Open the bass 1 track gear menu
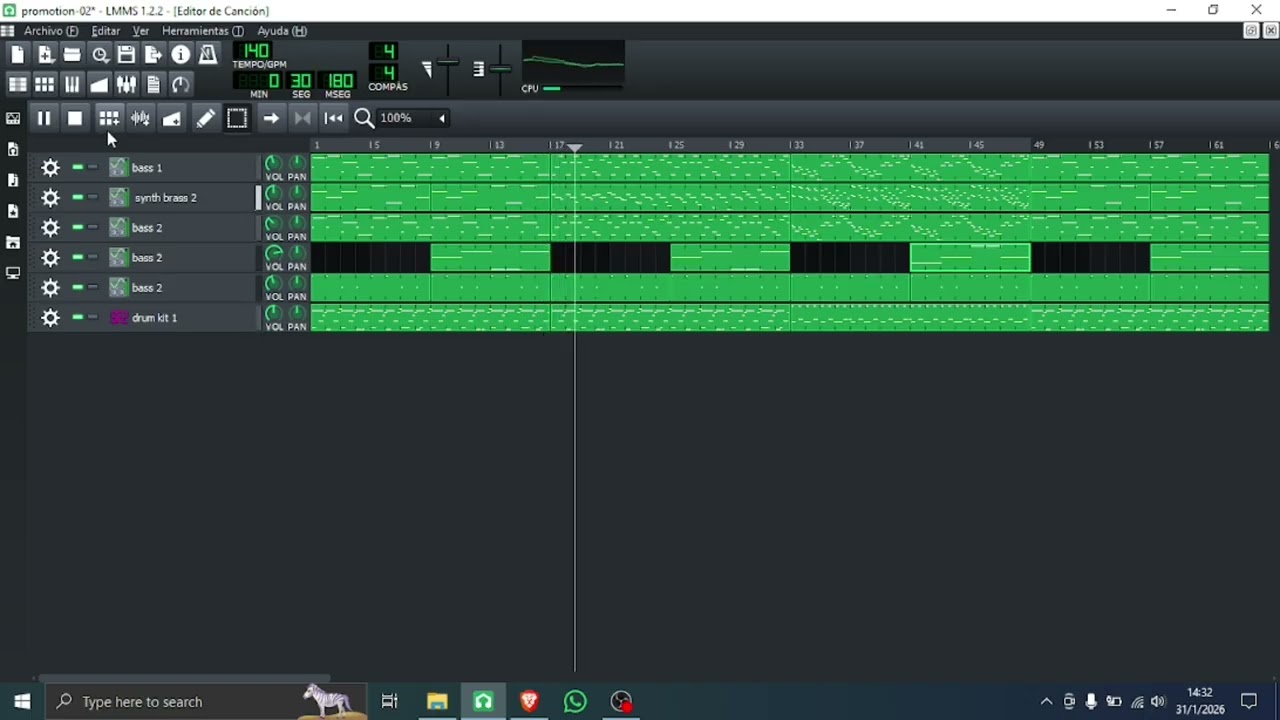1280x720 pixels. (x=50, y=168)
